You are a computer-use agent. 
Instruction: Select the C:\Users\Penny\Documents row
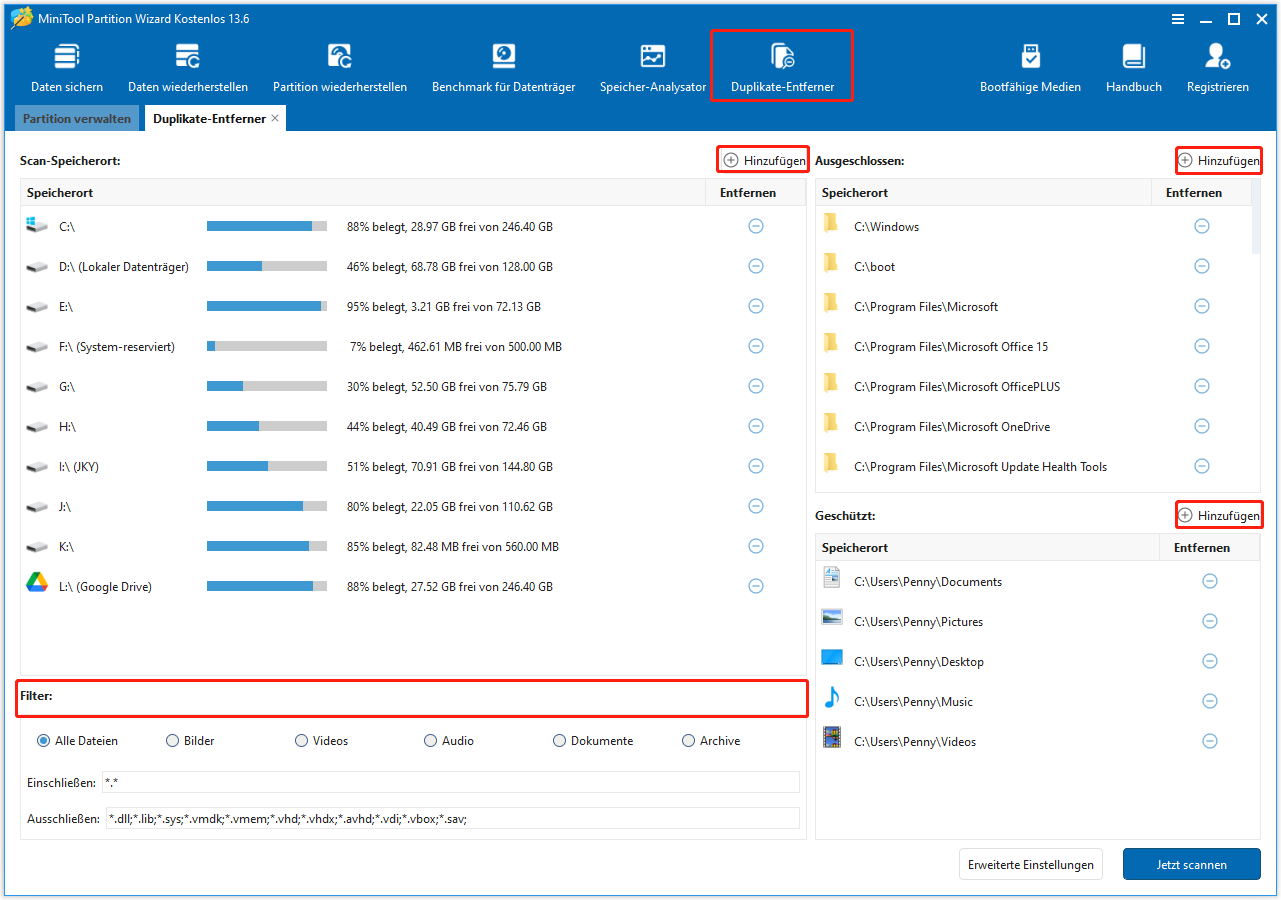click(x=1038, y=581)
